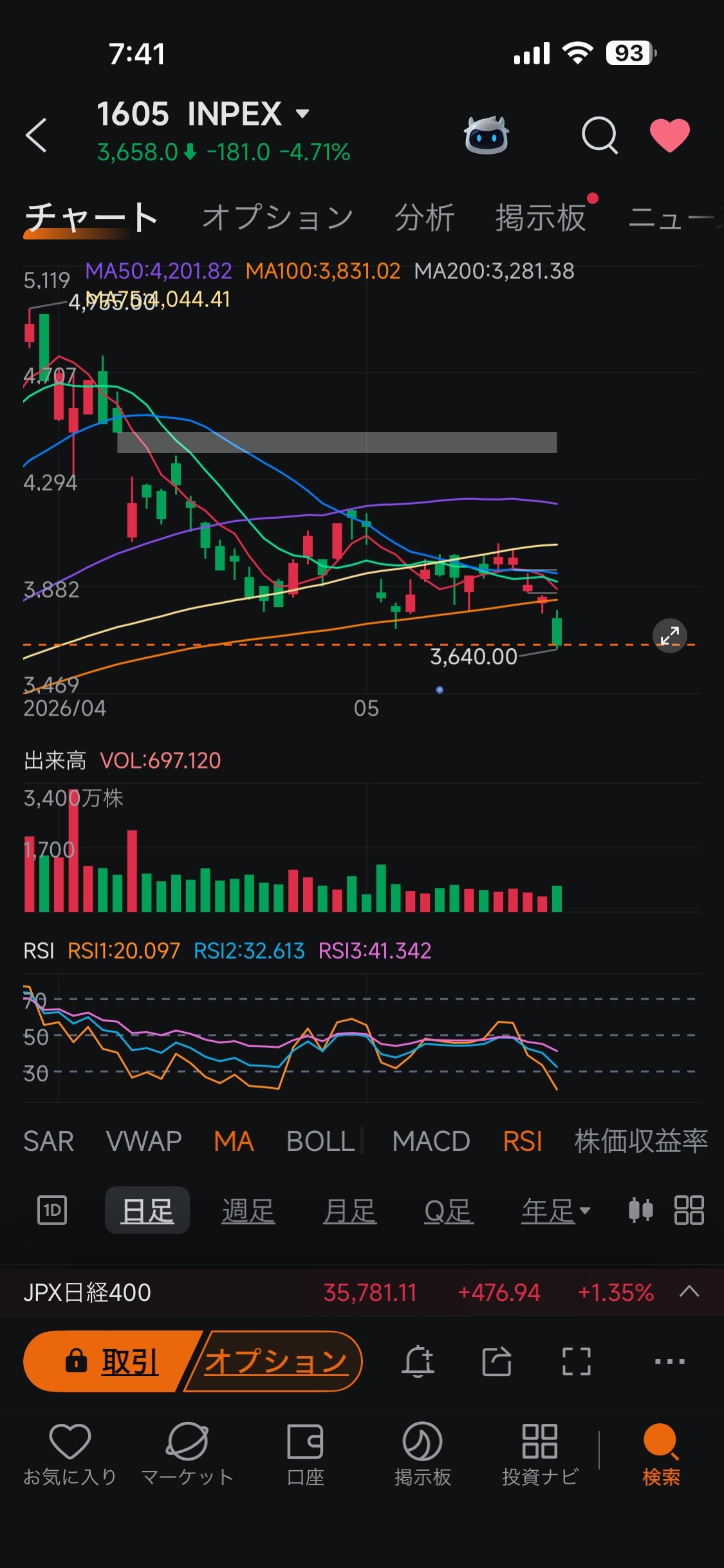Add a price alert with the bell icon
Image resolution: width=724 pixels, height=1568 pixels.
(418, 1361)
